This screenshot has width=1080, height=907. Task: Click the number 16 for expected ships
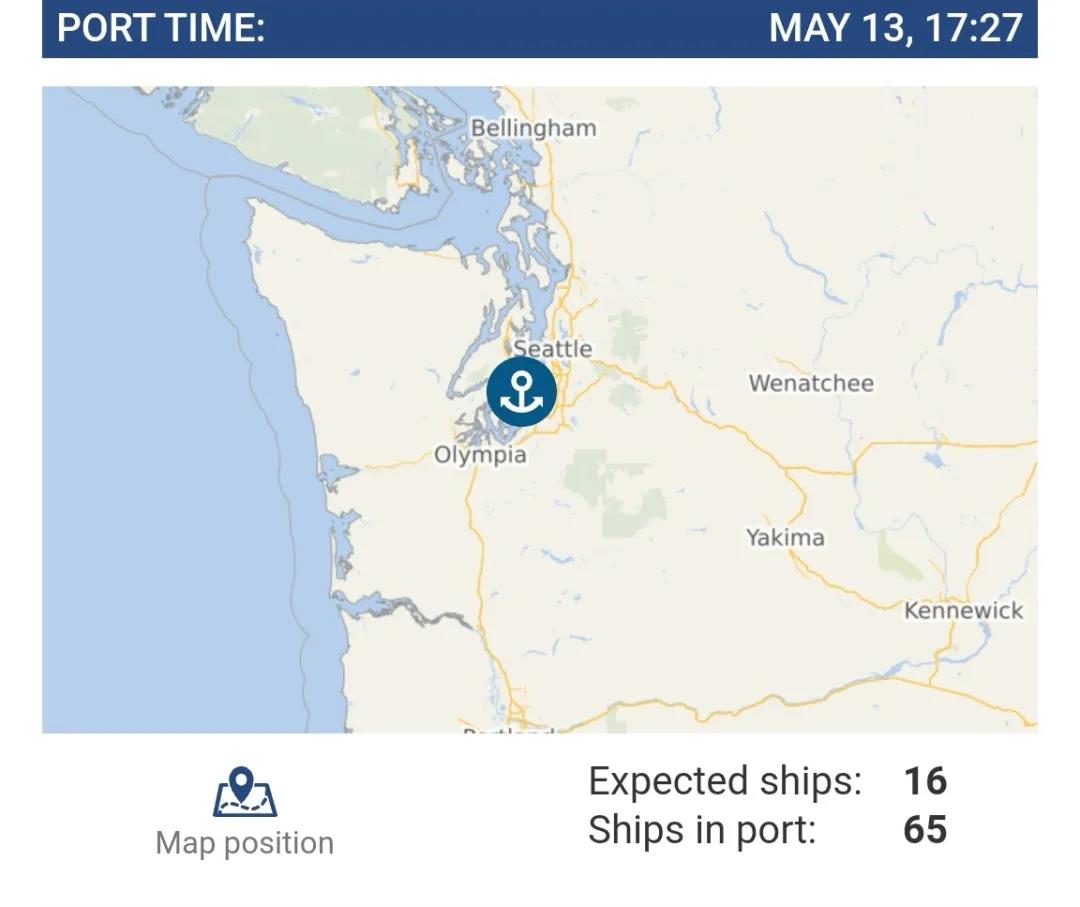(925, 781)
